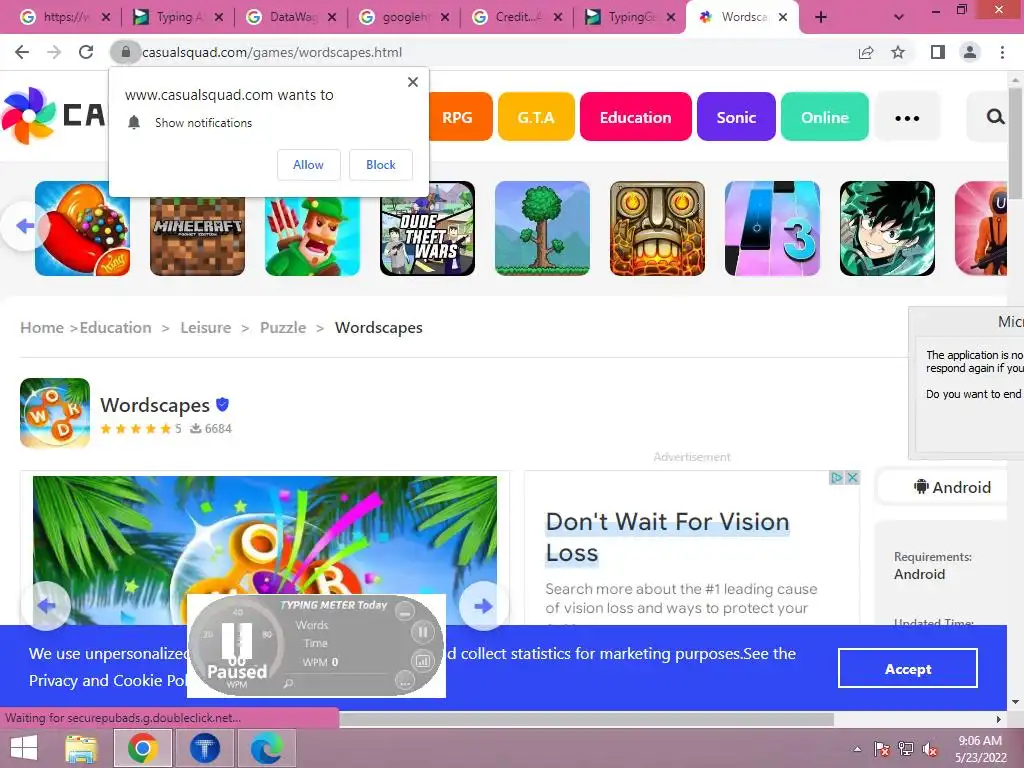
Task: Toggle the browser side panel
Action: coord(938,52)
